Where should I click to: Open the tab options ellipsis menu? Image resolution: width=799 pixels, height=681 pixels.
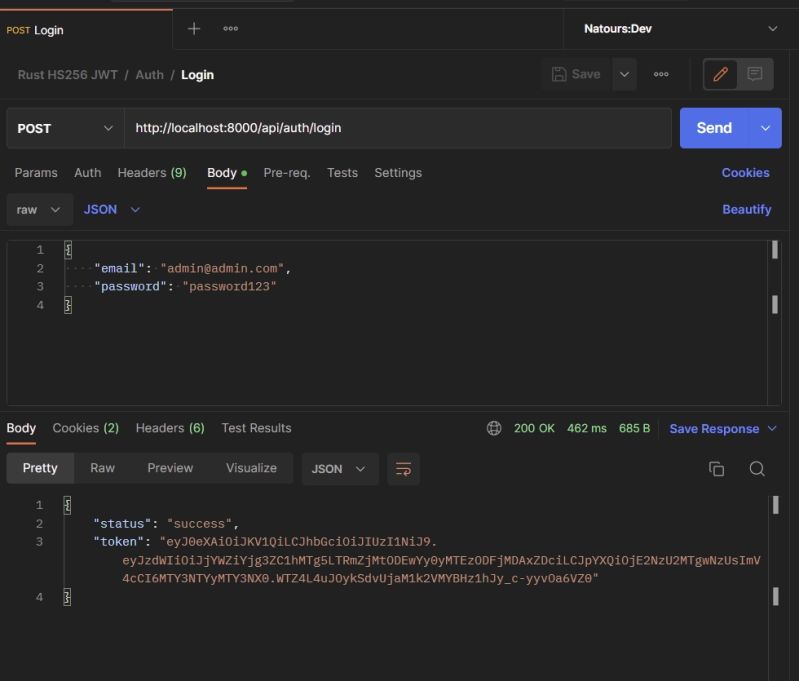coord(230,29)
